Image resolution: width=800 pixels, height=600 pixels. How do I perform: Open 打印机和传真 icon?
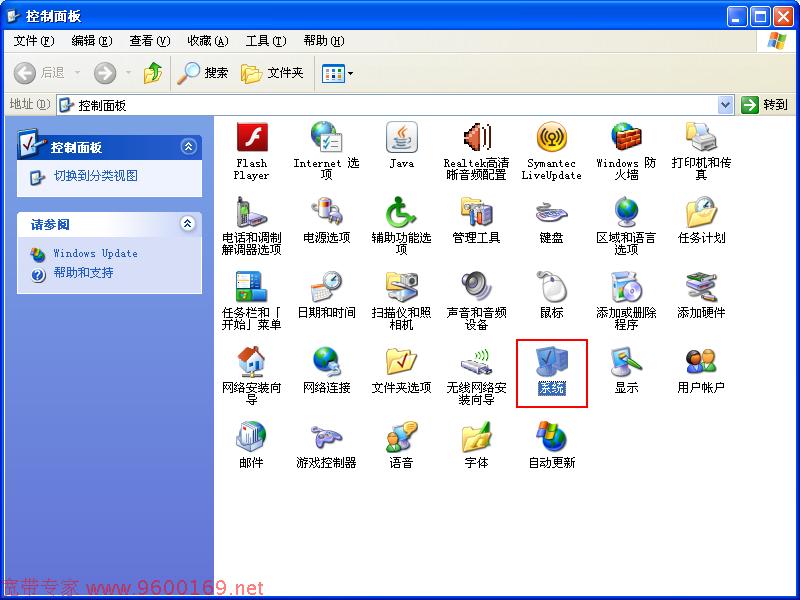[701, 151]
